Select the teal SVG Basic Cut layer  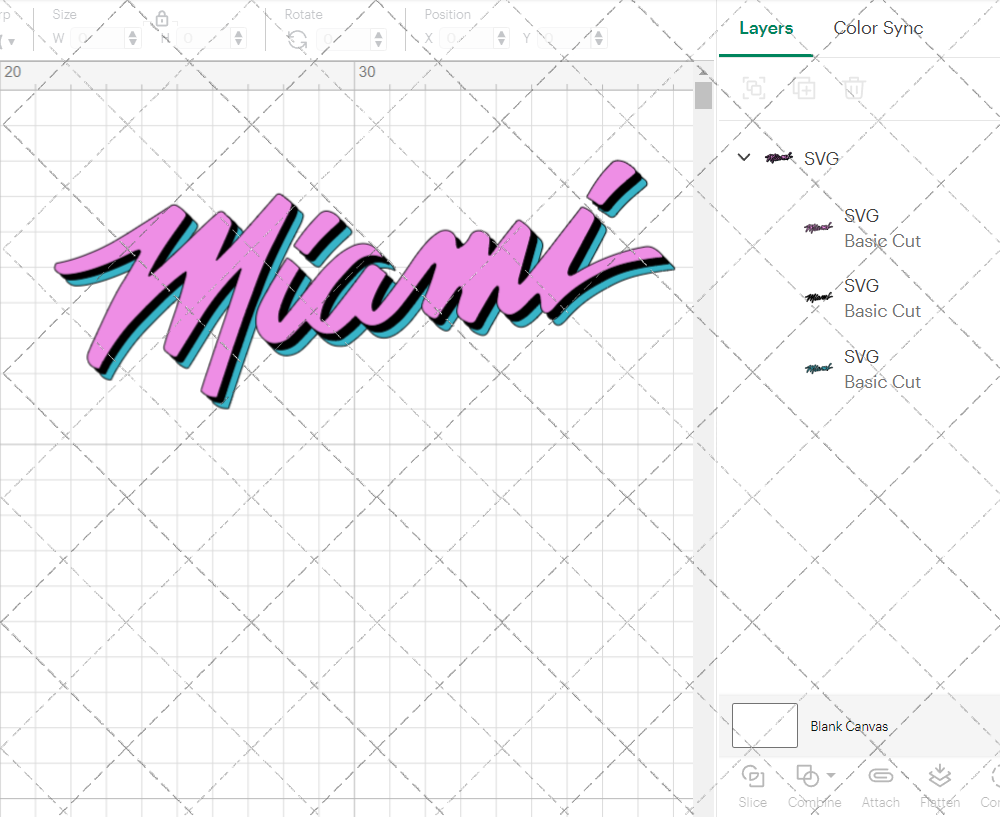[859, 369]
